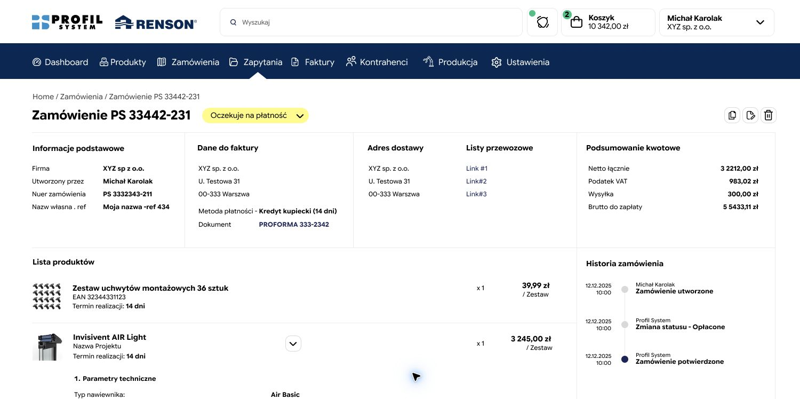The width and height of the screenshot is (800, 399).
Task: Click the Zapytania folder icon
Action: coord(233,62)
